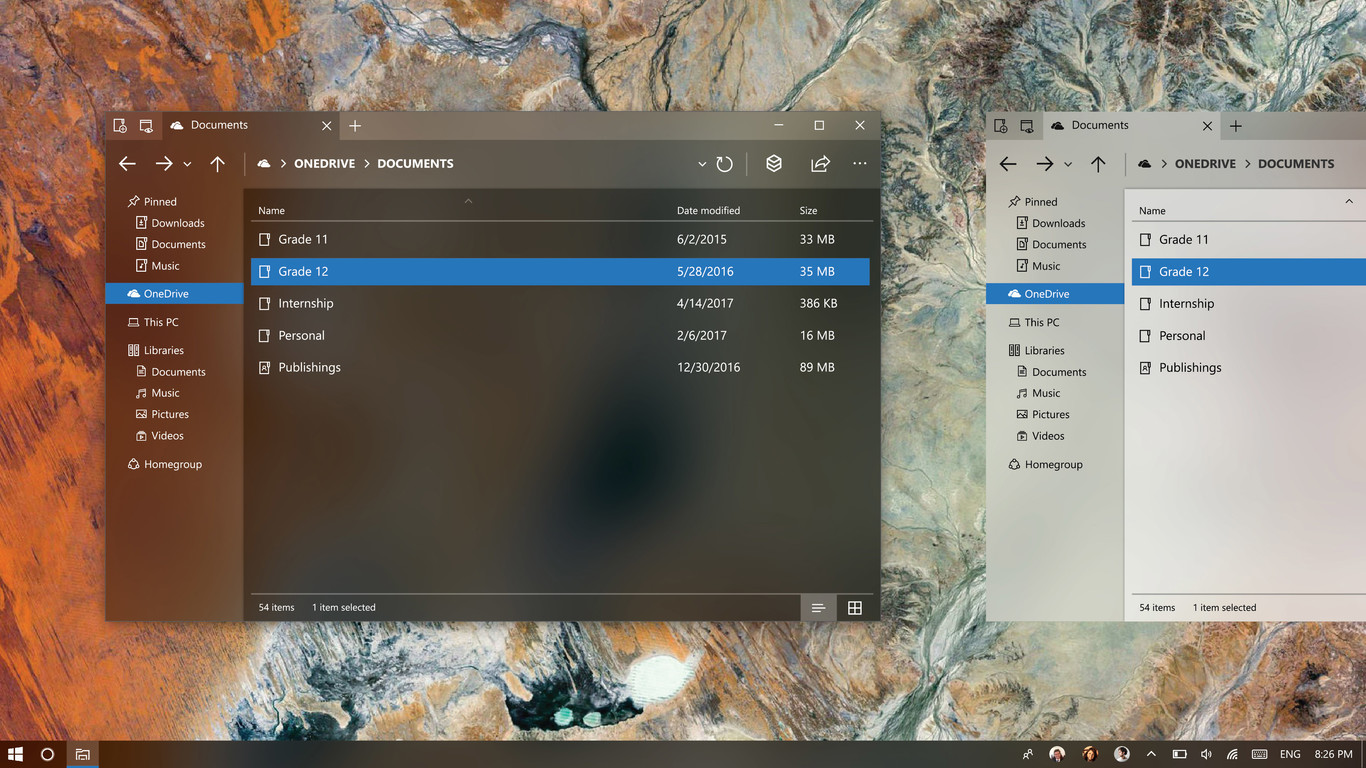Screen dimensions: 1366x768
Task: Open Cortana search circle on taskbar
Action: 47,754
